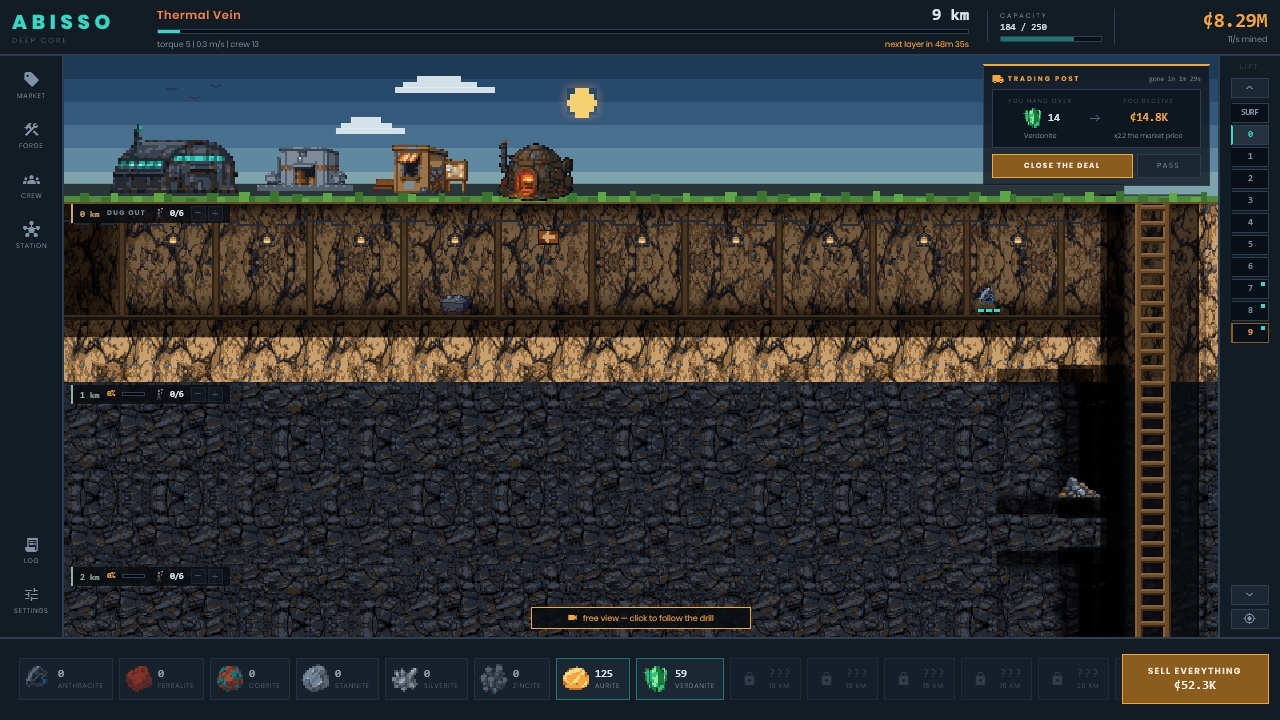Open the Station panel

click(x=31, y=234)
